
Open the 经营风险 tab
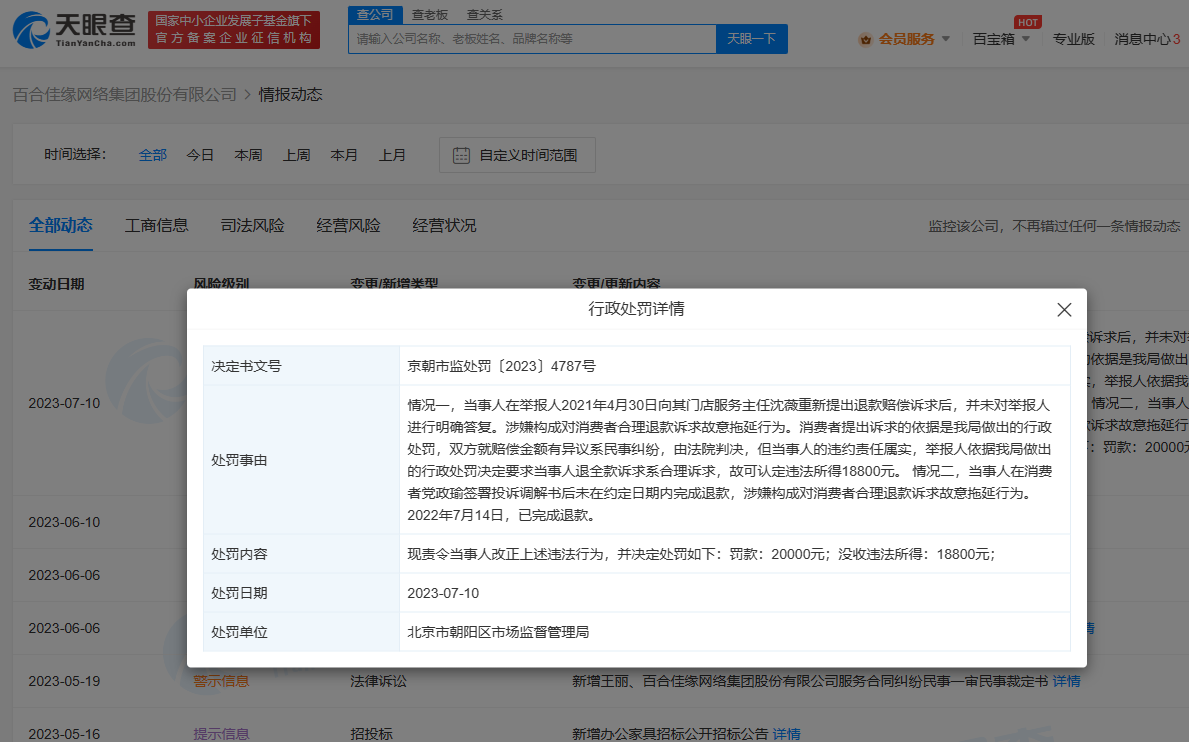pyautogui.click(x=348, y=225)
